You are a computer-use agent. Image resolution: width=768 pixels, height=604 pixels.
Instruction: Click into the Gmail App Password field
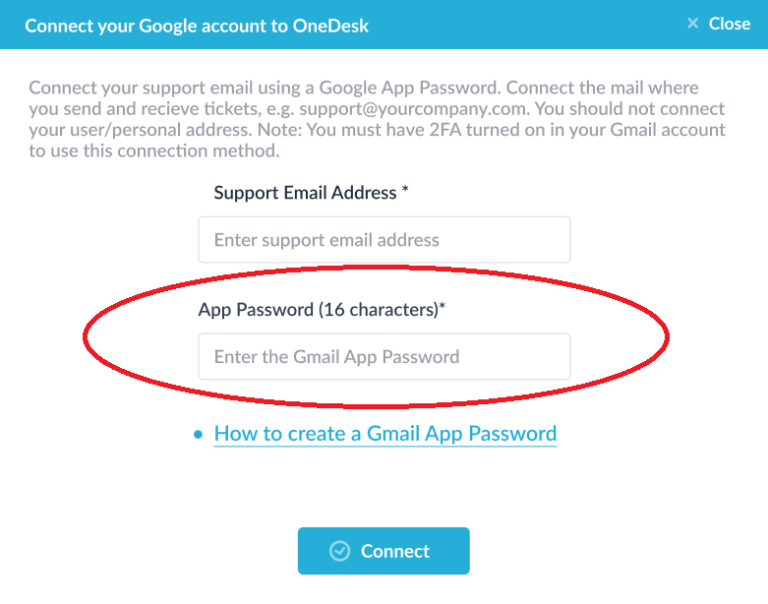(x=384, y=357)
